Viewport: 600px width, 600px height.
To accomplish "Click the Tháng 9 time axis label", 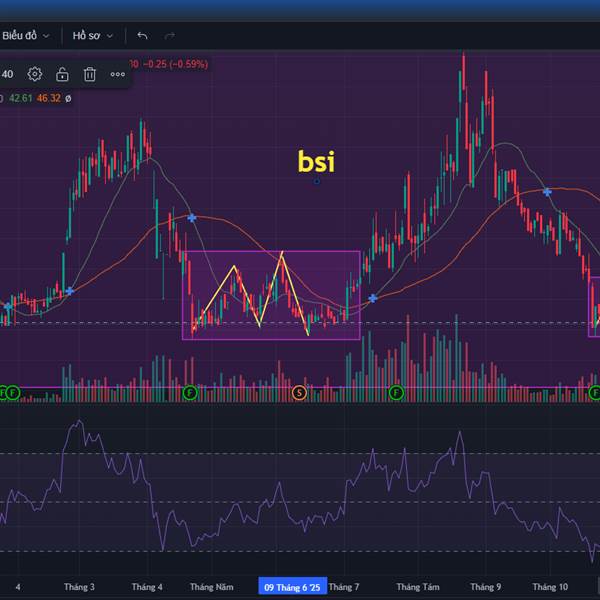I will 486,587.
